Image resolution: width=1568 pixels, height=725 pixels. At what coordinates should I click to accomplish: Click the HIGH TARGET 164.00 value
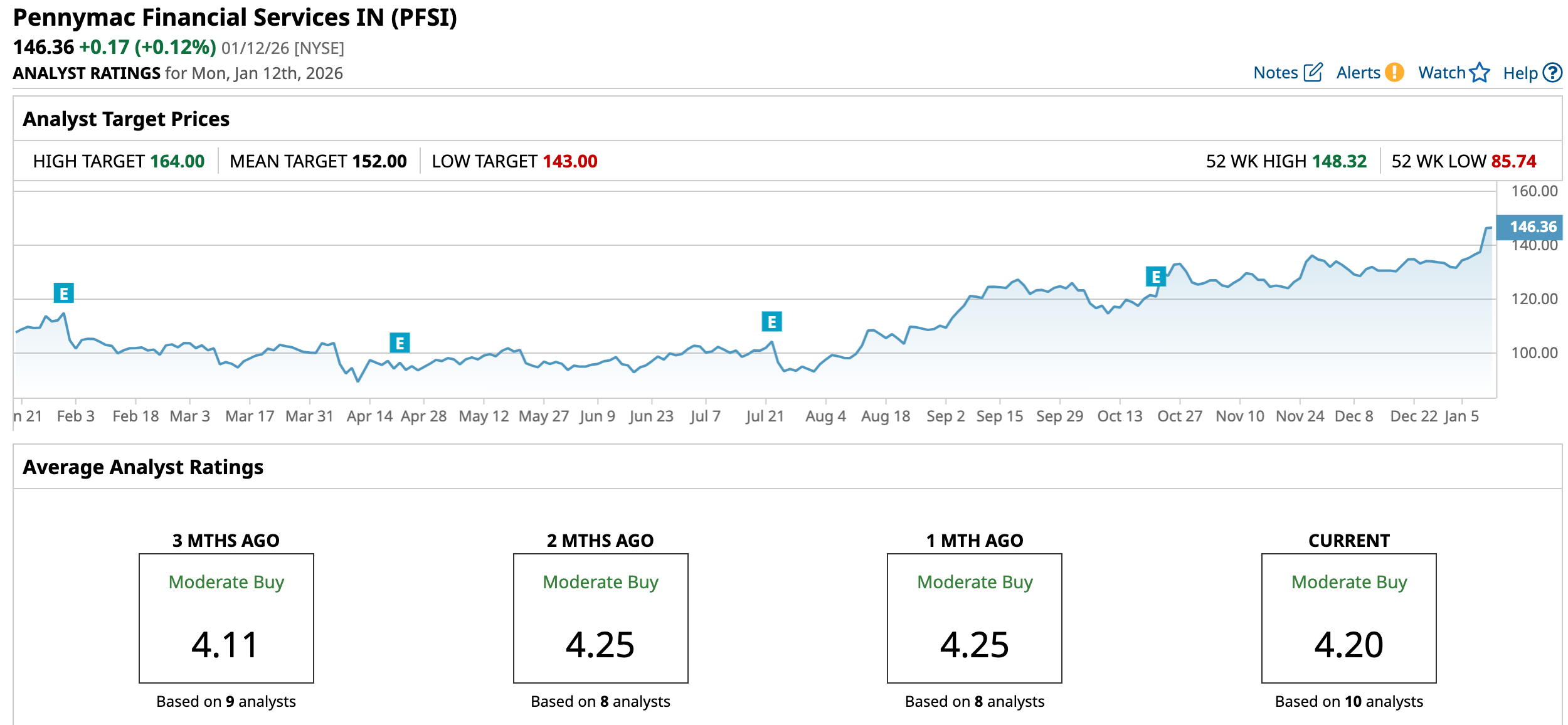pos(177,161)
